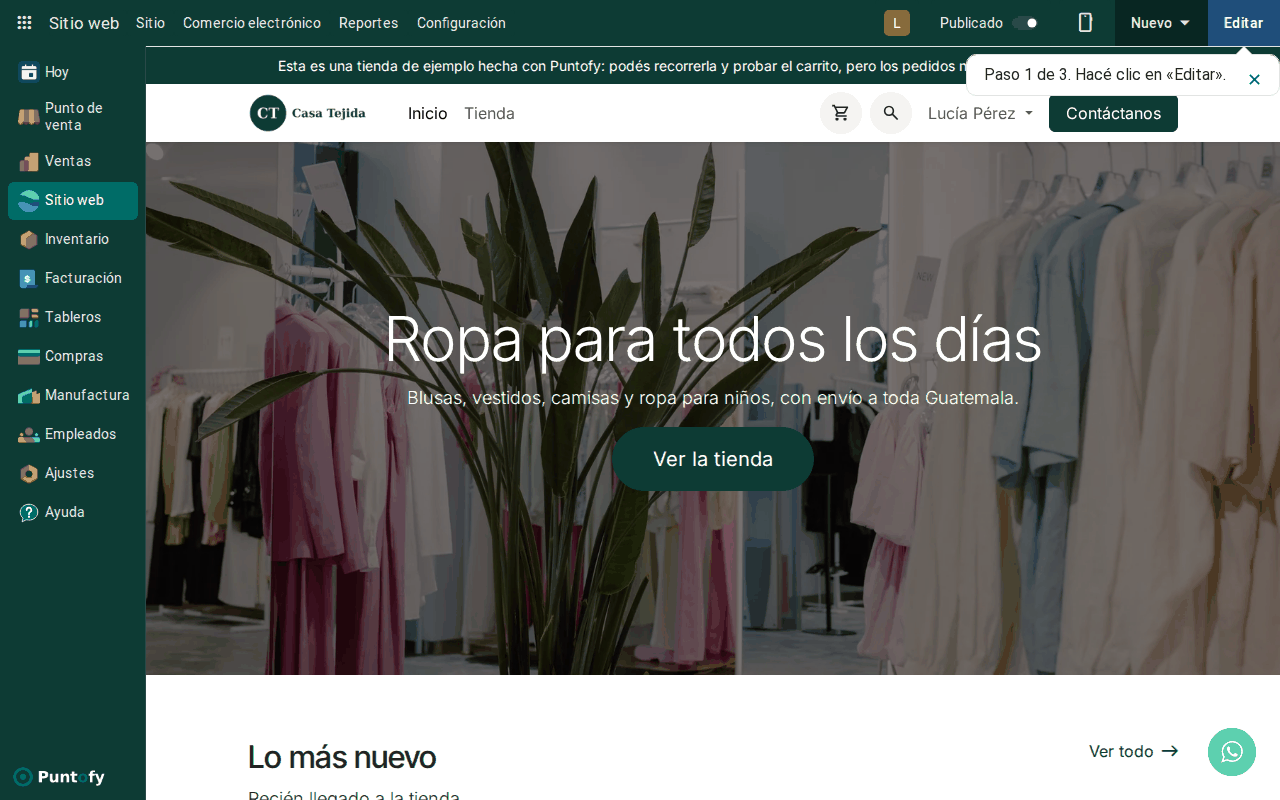Click the hero heading Ropa para todos los días
The height and width of the screenshot is (800, 1280).
[x=713, y=339]
